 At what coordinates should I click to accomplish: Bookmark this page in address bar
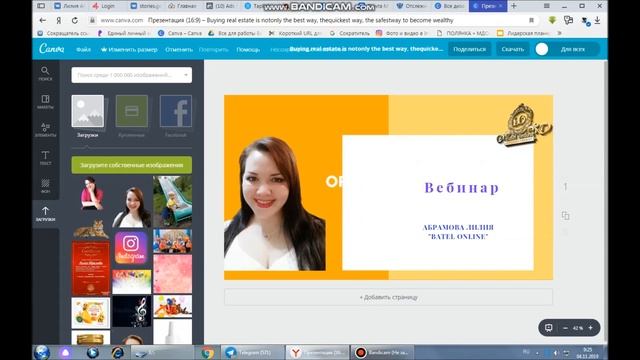[x=531, y=20]
